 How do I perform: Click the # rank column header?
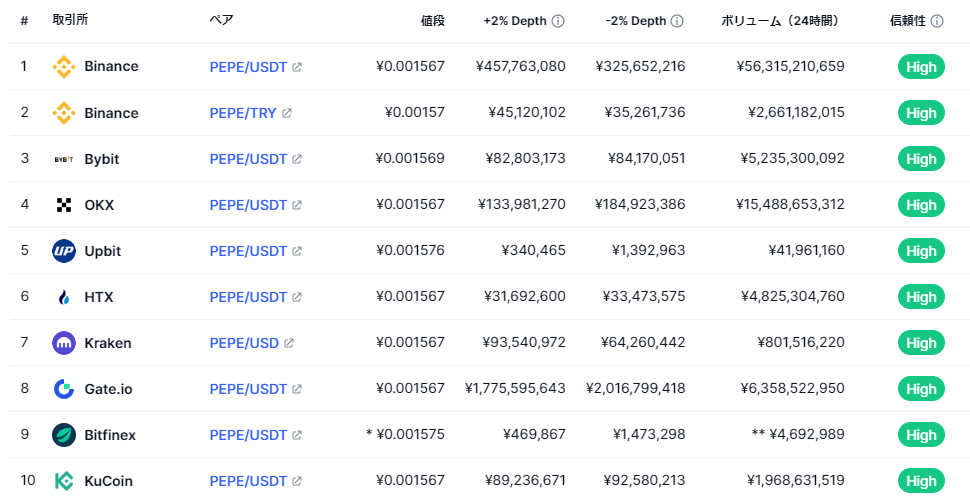pos(24,21)
